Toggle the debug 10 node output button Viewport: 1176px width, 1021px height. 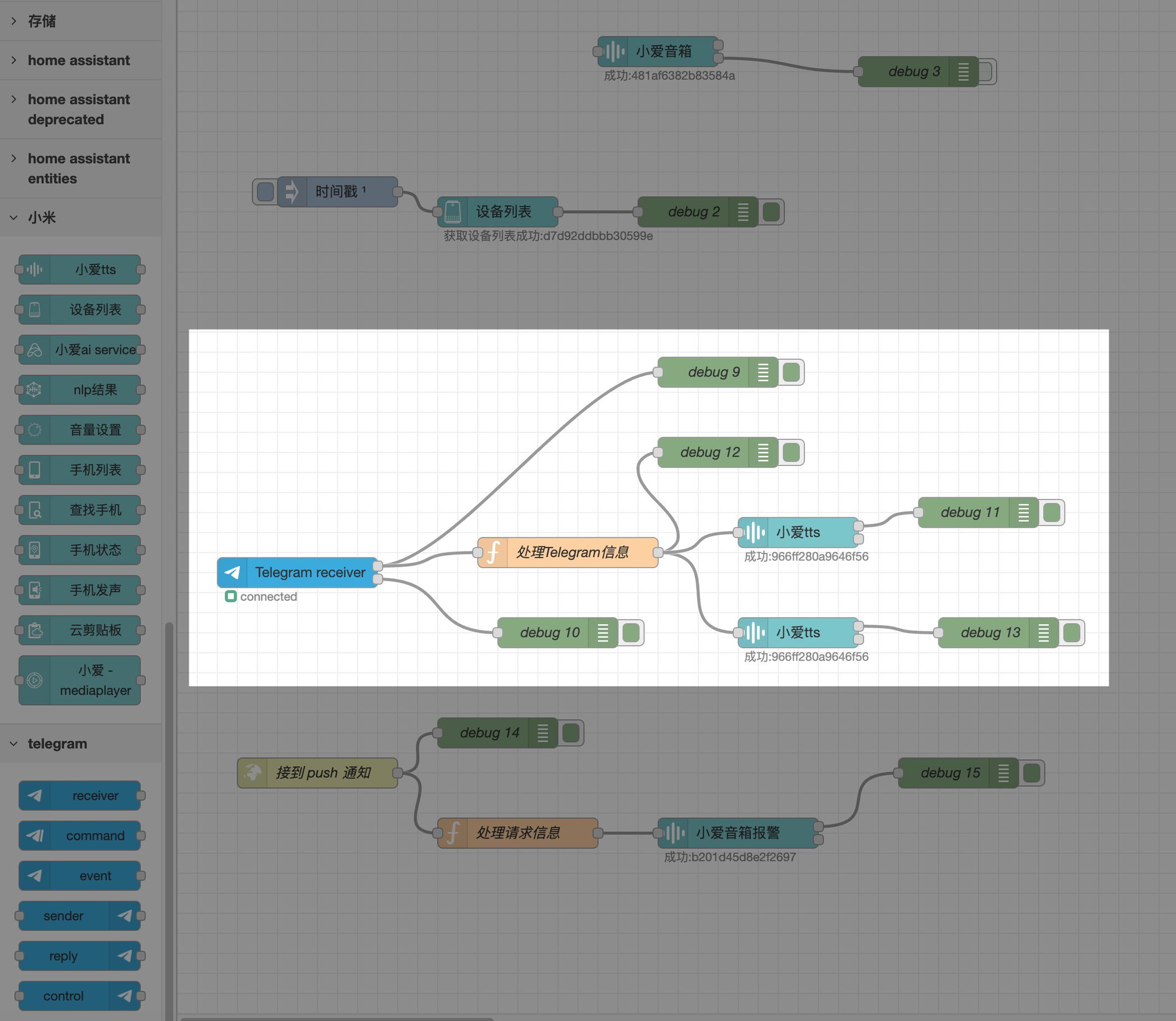click(x=631, y=633)
